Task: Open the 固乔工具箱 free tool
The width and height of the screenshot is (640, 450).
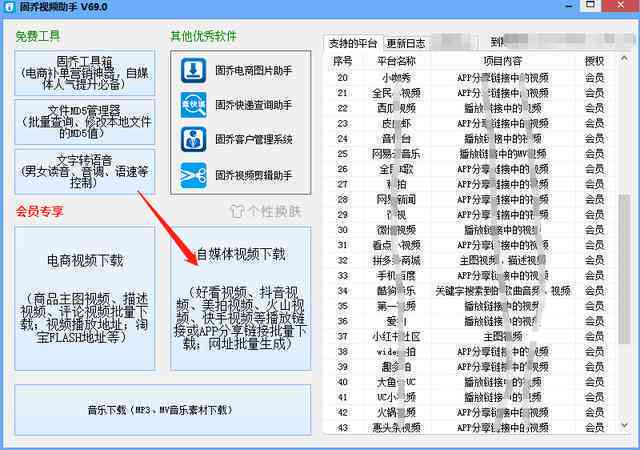Action: tap(85, 73)
